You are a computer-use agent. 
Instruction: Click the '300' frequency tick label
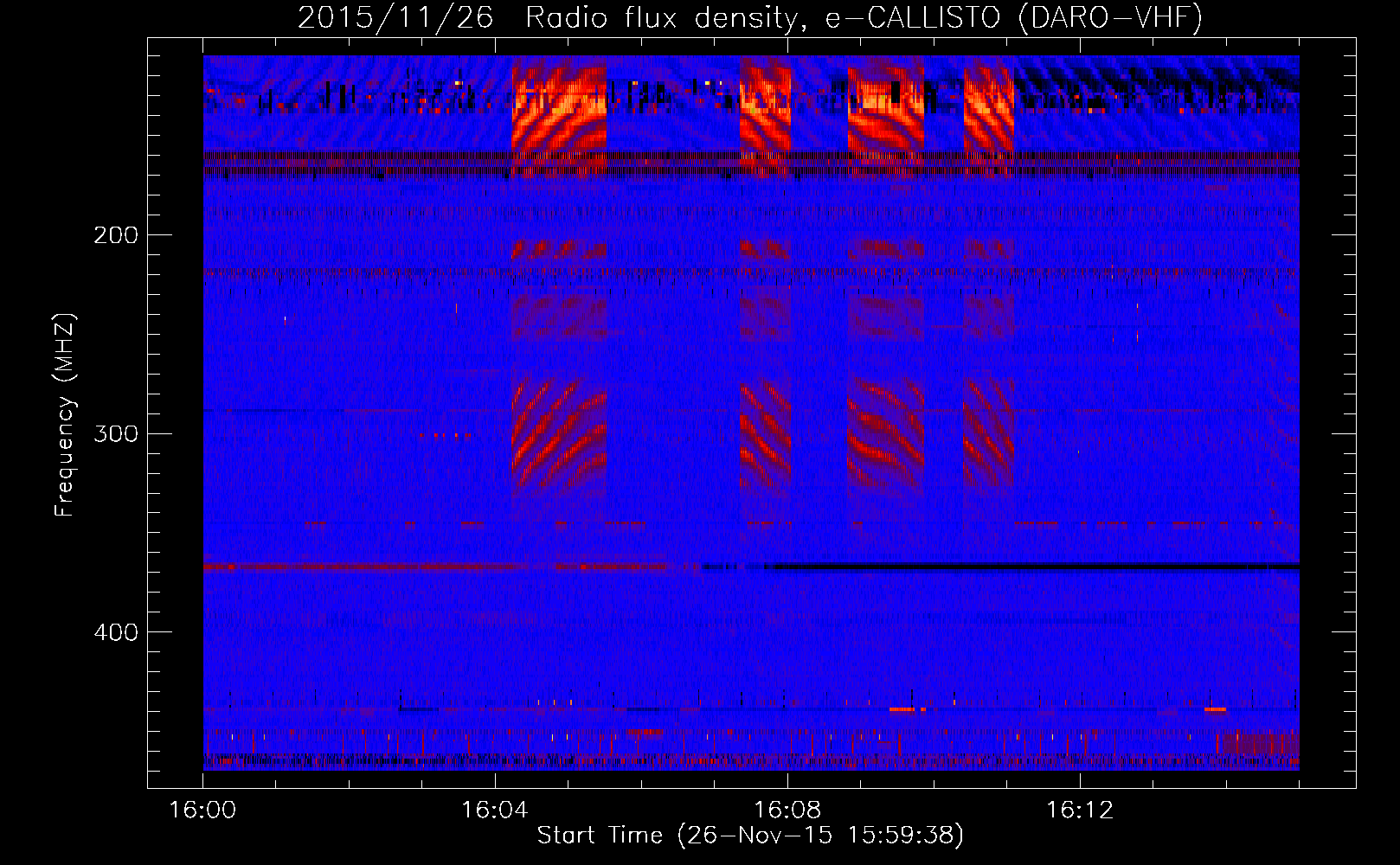[116, 433]
